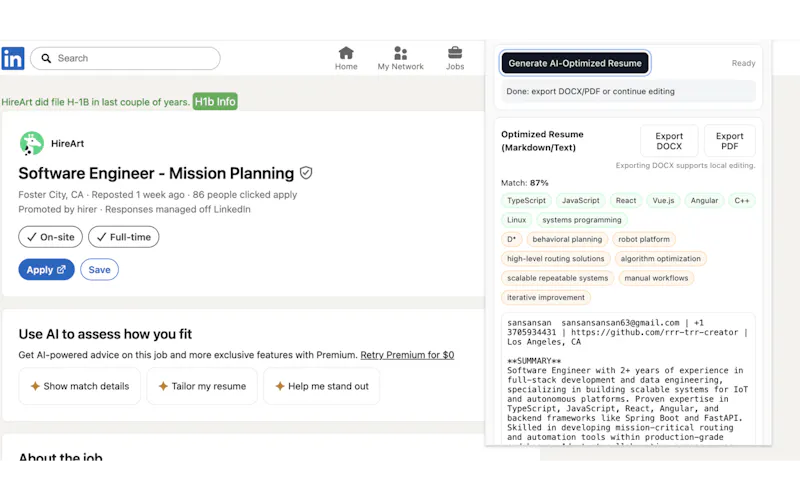Click the verified shield icon beside job title
Viewport: 800px width, 500px height.
point(306,173)
